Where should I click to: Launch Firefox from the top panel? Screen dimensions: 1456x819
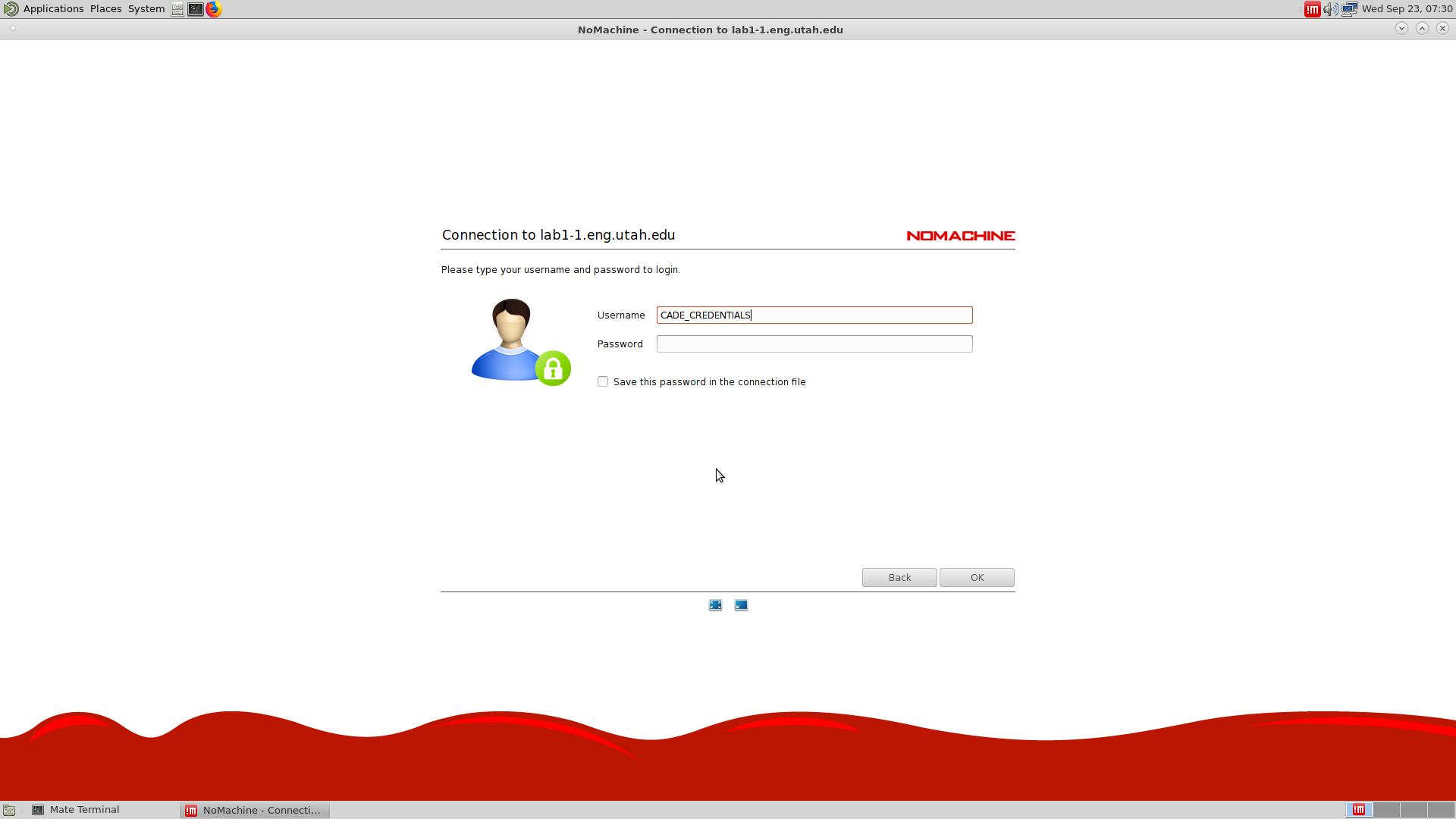coord(214,9)
